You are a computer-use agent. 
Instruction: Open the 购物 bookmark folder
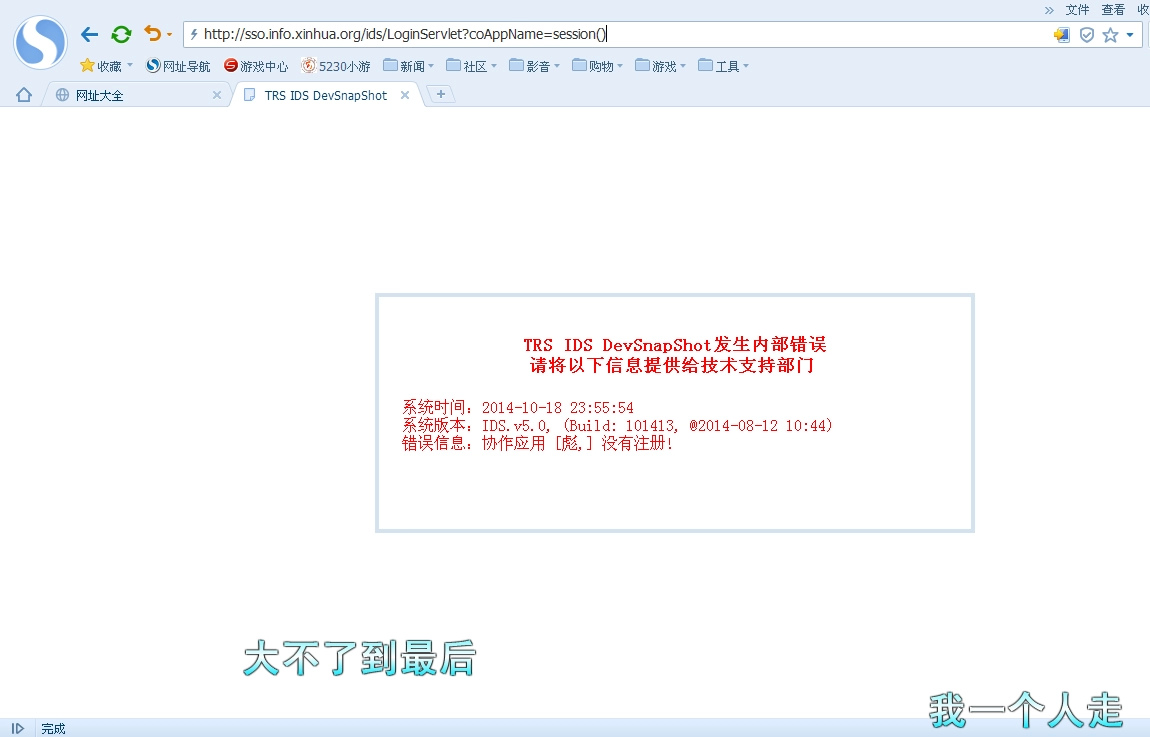598,66
